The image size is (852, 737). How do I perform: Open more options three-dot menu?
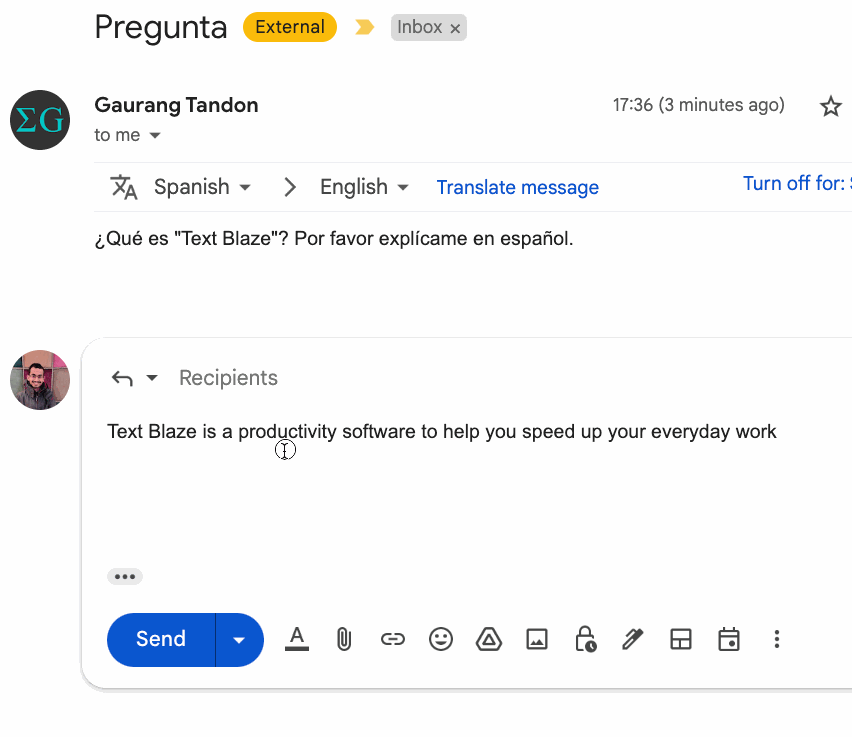click(776, 639)
